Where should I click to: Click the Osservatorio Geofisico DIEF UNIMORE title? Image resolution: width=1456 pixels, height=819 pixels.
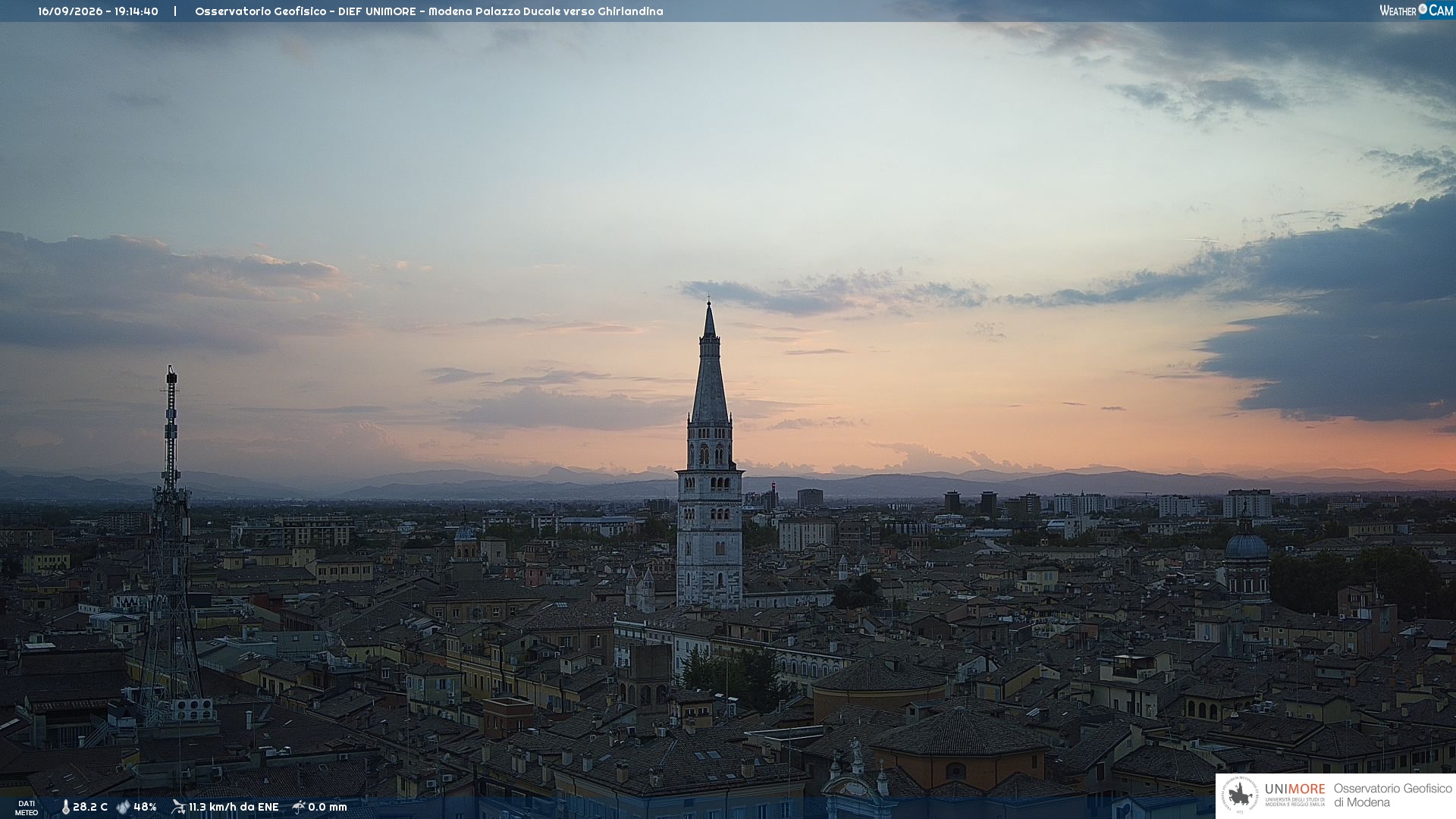point(429,11)
